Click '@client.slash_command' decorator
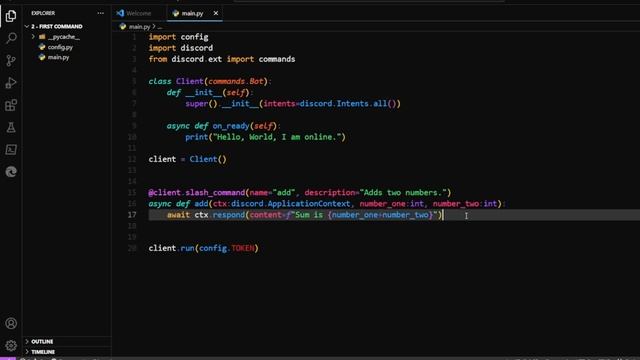640x360 pixels. (x=197, y=193)
